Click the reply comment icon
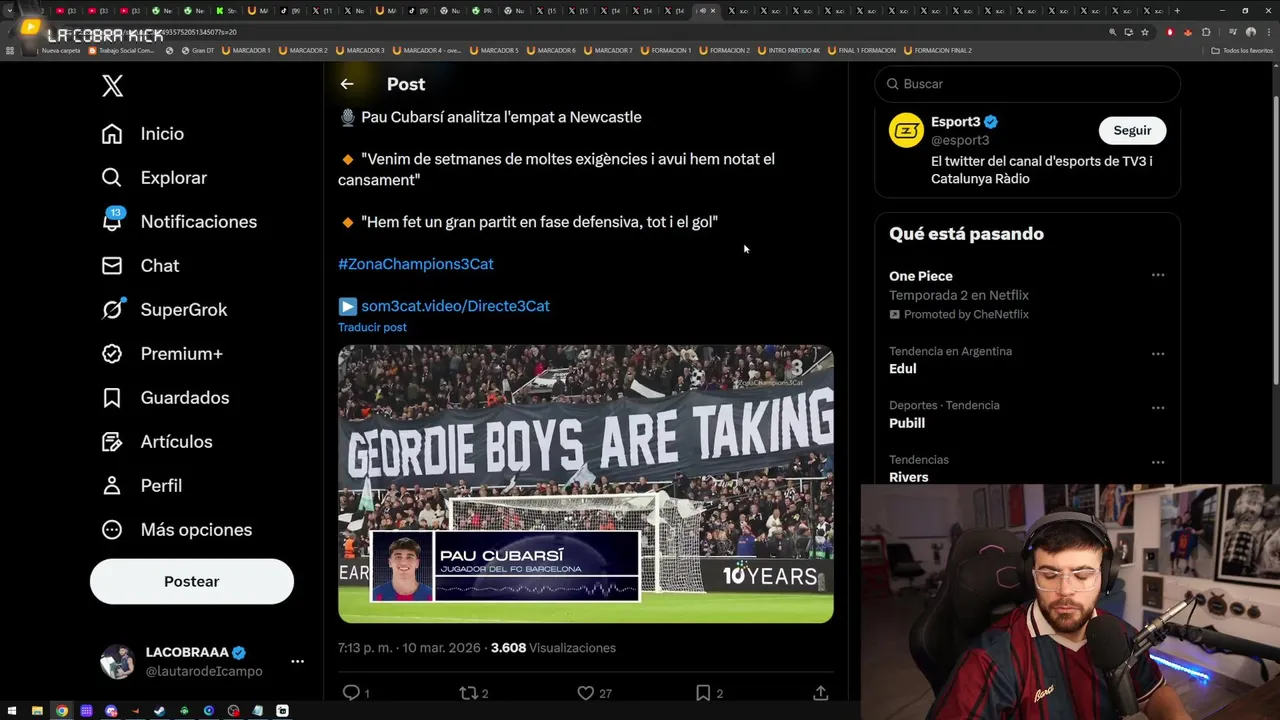 point(351,692)
